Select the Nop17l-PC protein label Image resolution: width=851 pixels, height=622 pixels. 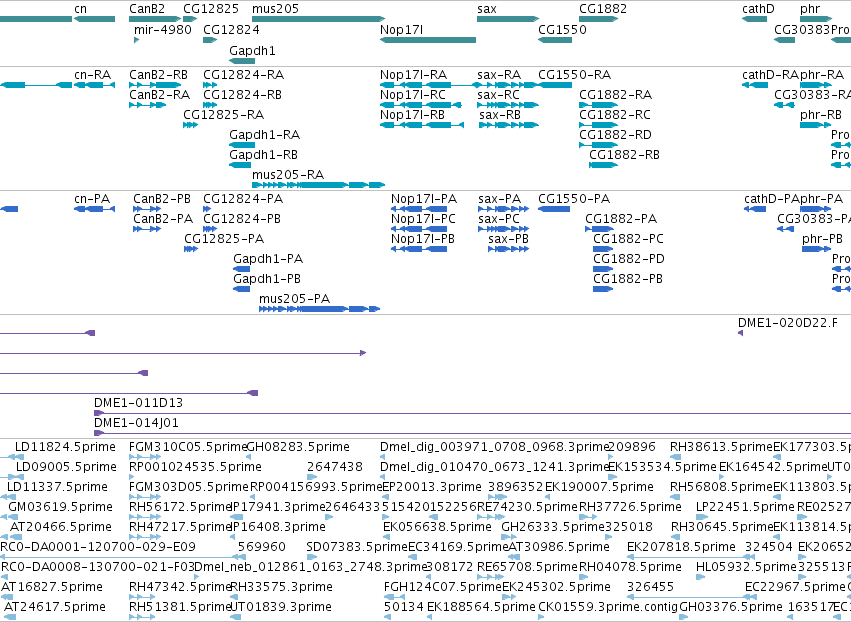(x=423, y=219)
